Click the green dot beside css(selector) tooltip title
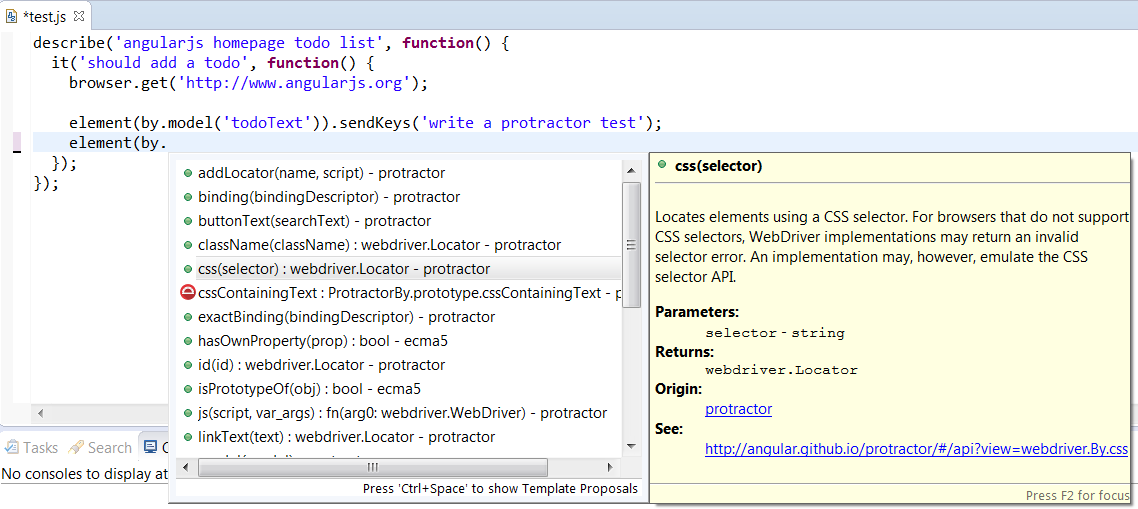Screen dimensions: 1138x509 point(662,166)
